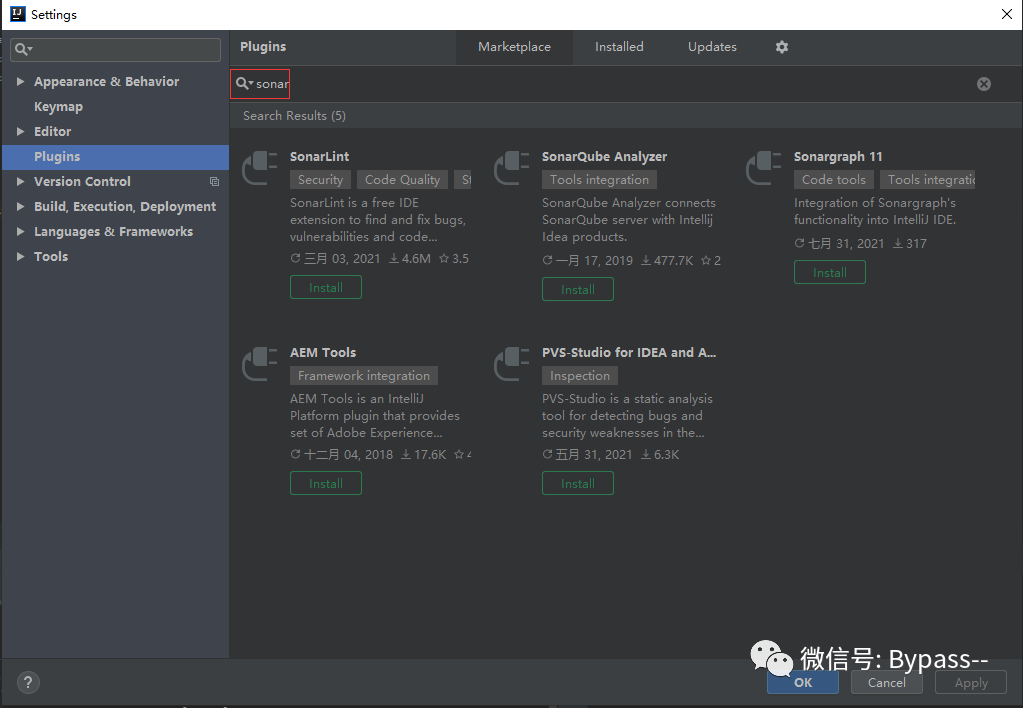Click the SonarQube Analyzer plugin icon
Image resolution: width=1023 pixels, height=708 pixels.
click(512, 168)
